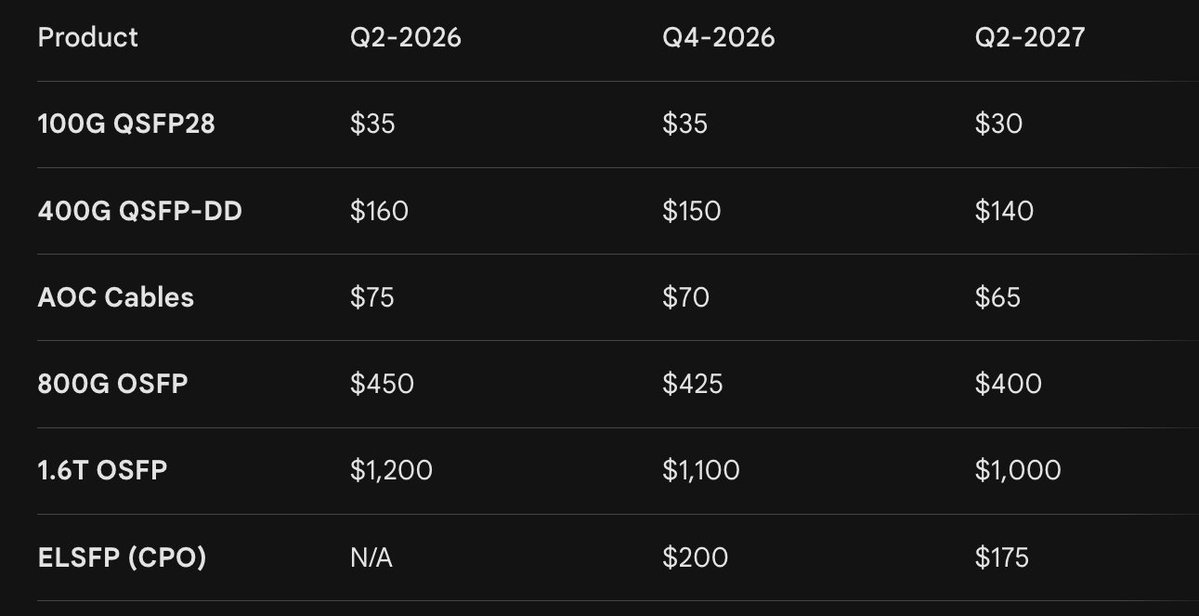Click the $1,000 price cell
Viewport: 1199px width, 616px height.
point(1018,470)
